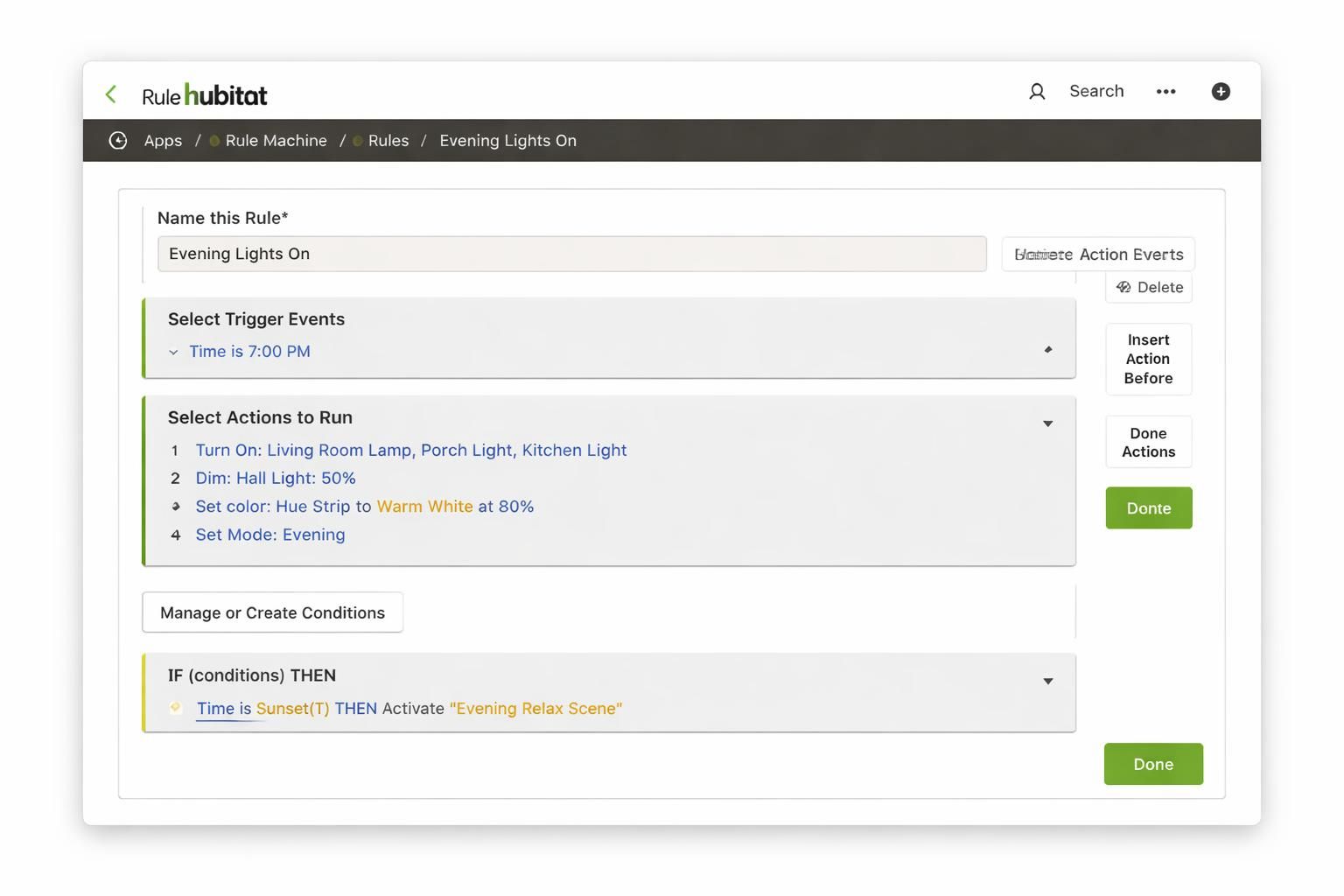The height and width of the screenshot is (896, 1344).
Task: Open the user profile icon beside Search
Action: (1037, 92)
